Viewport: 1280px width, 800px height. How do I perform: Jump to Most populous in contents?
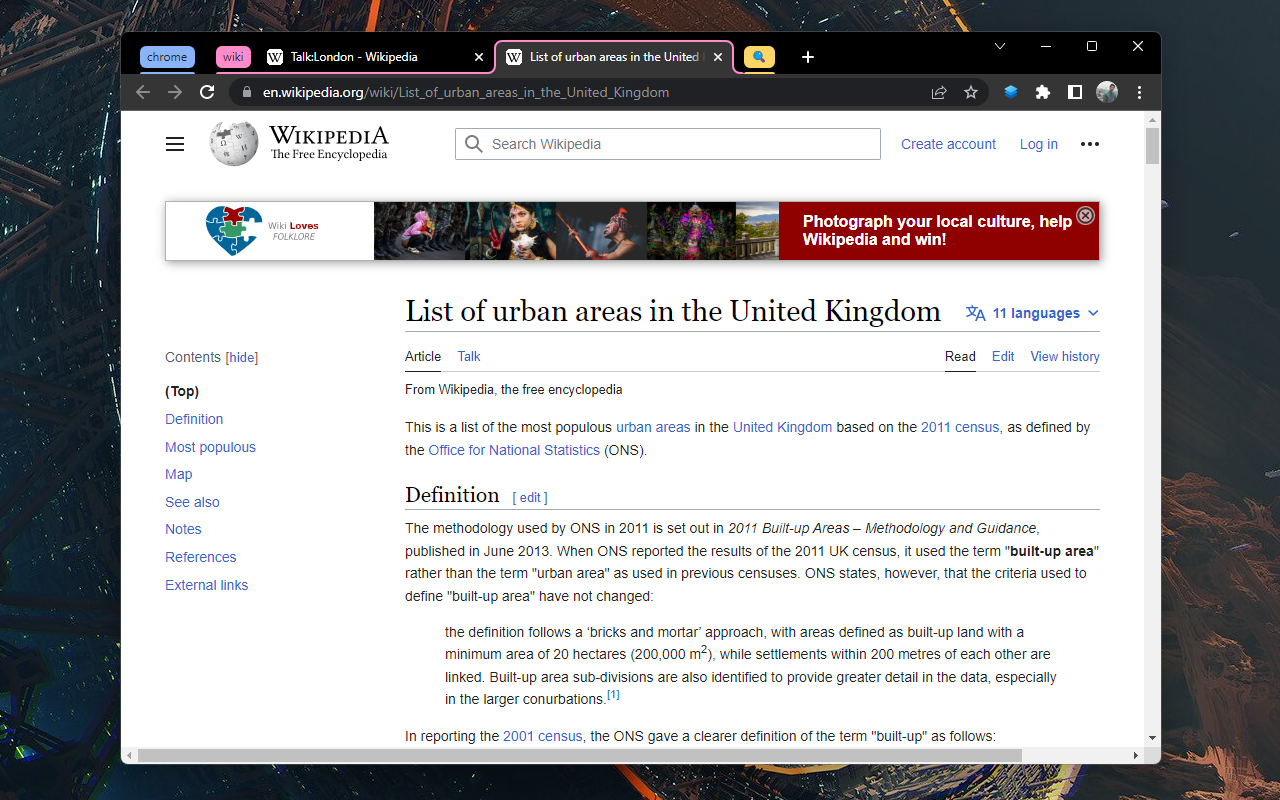tap(210, 447)
